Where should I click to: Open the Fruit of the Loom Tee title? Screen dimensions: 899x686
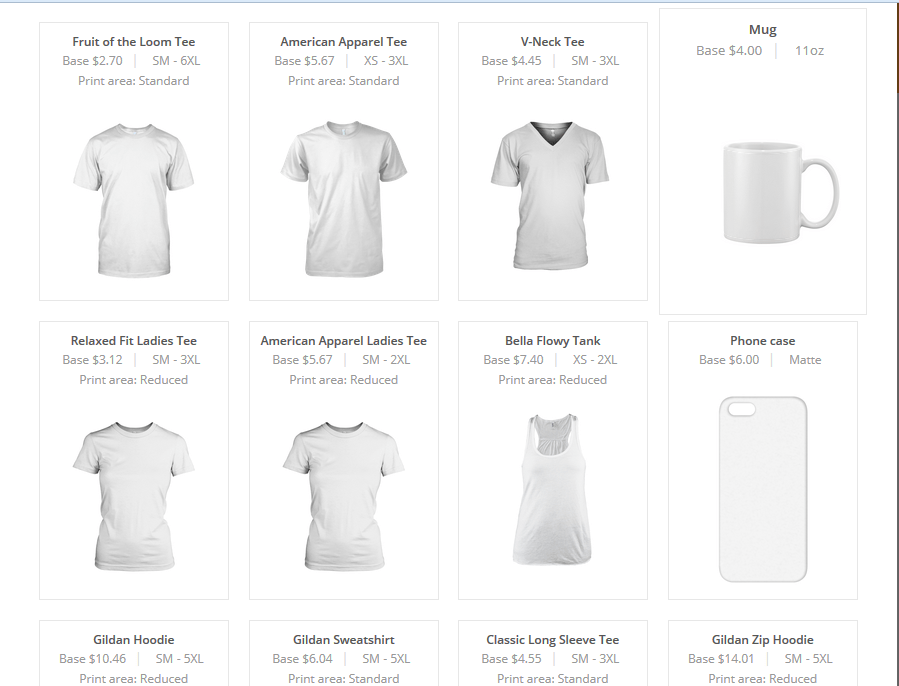(134, 42)
